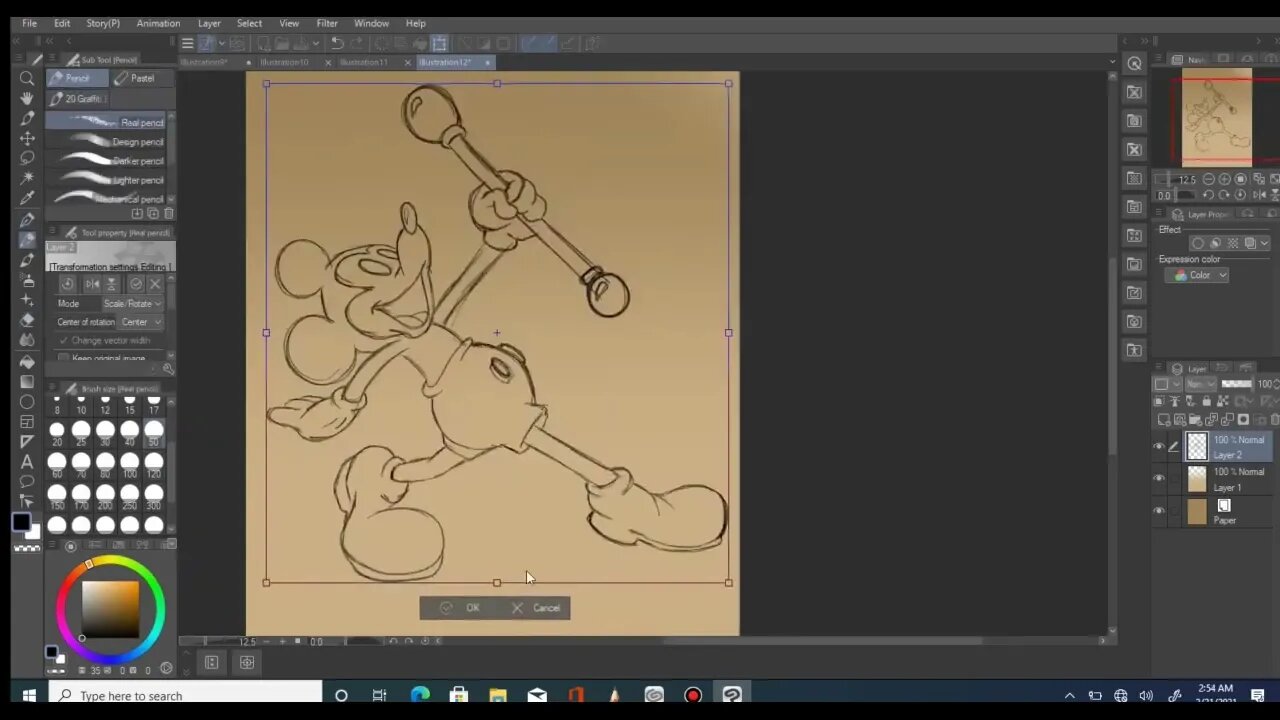
Task: Flip vertical in transformation settings
Action: coord(110,284)
